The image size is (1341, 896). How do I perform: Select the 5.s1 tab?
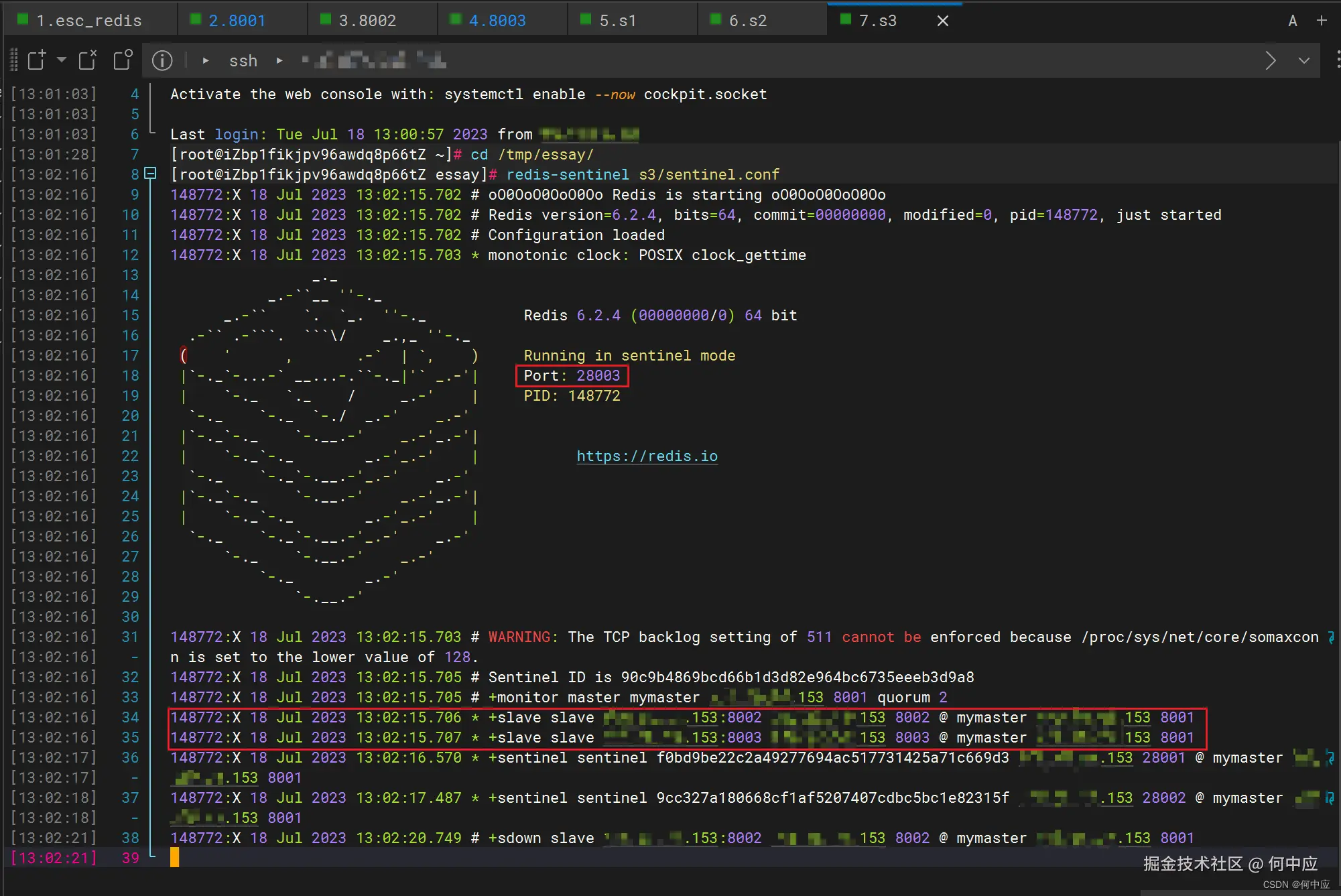[617, 21]
